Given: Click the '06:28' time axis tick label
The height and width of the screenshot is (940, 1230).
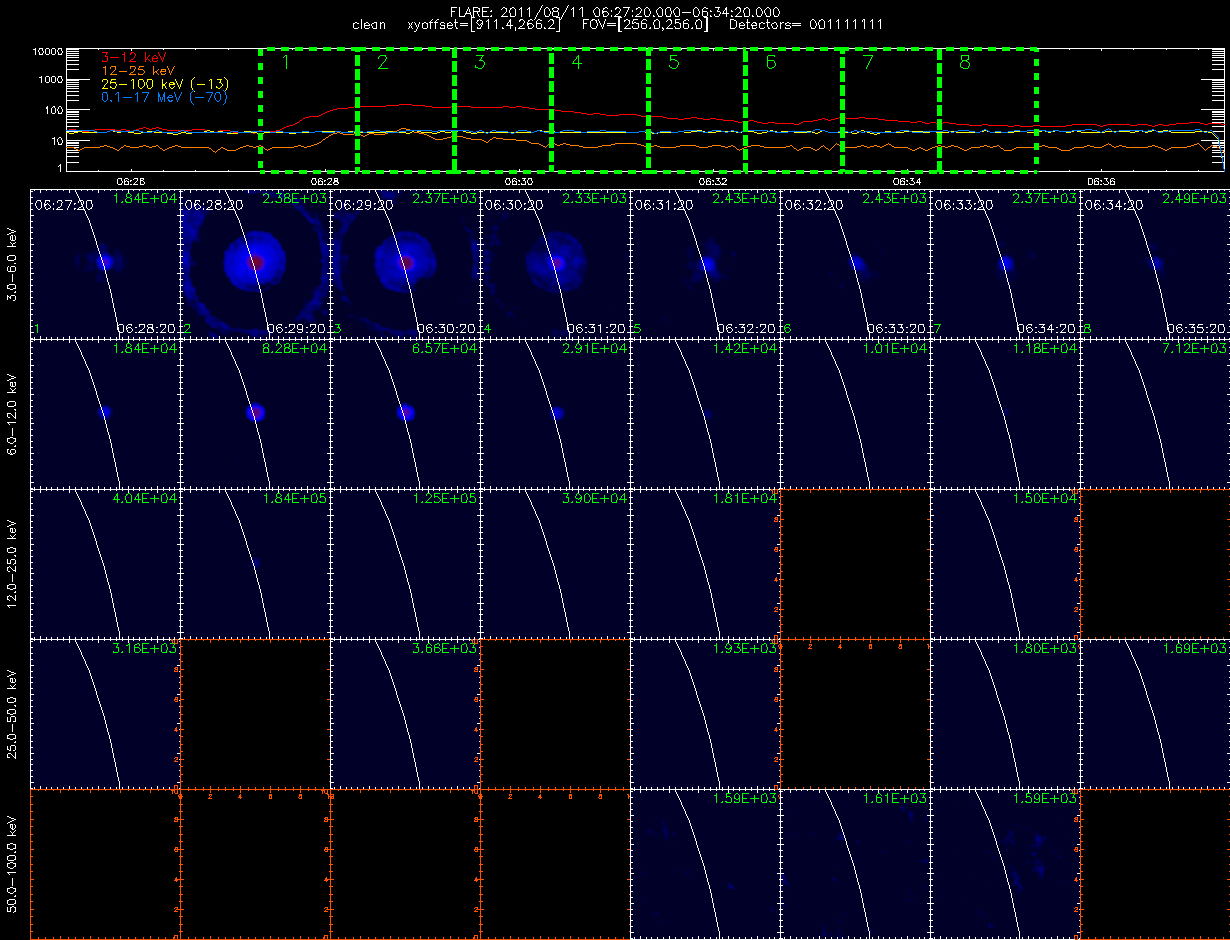Looking at the screenshot, I should point(324,181).
